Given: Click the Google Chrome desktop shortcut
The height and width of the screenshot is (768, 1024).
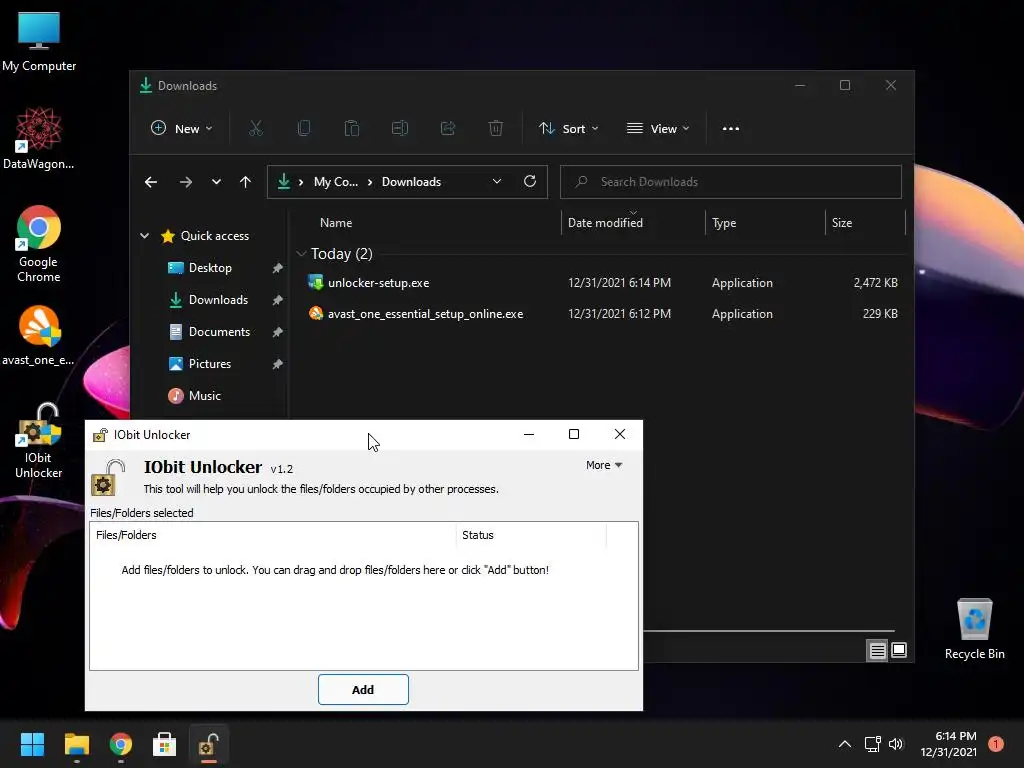Looking at the screenshot, I should click(39, 244).
